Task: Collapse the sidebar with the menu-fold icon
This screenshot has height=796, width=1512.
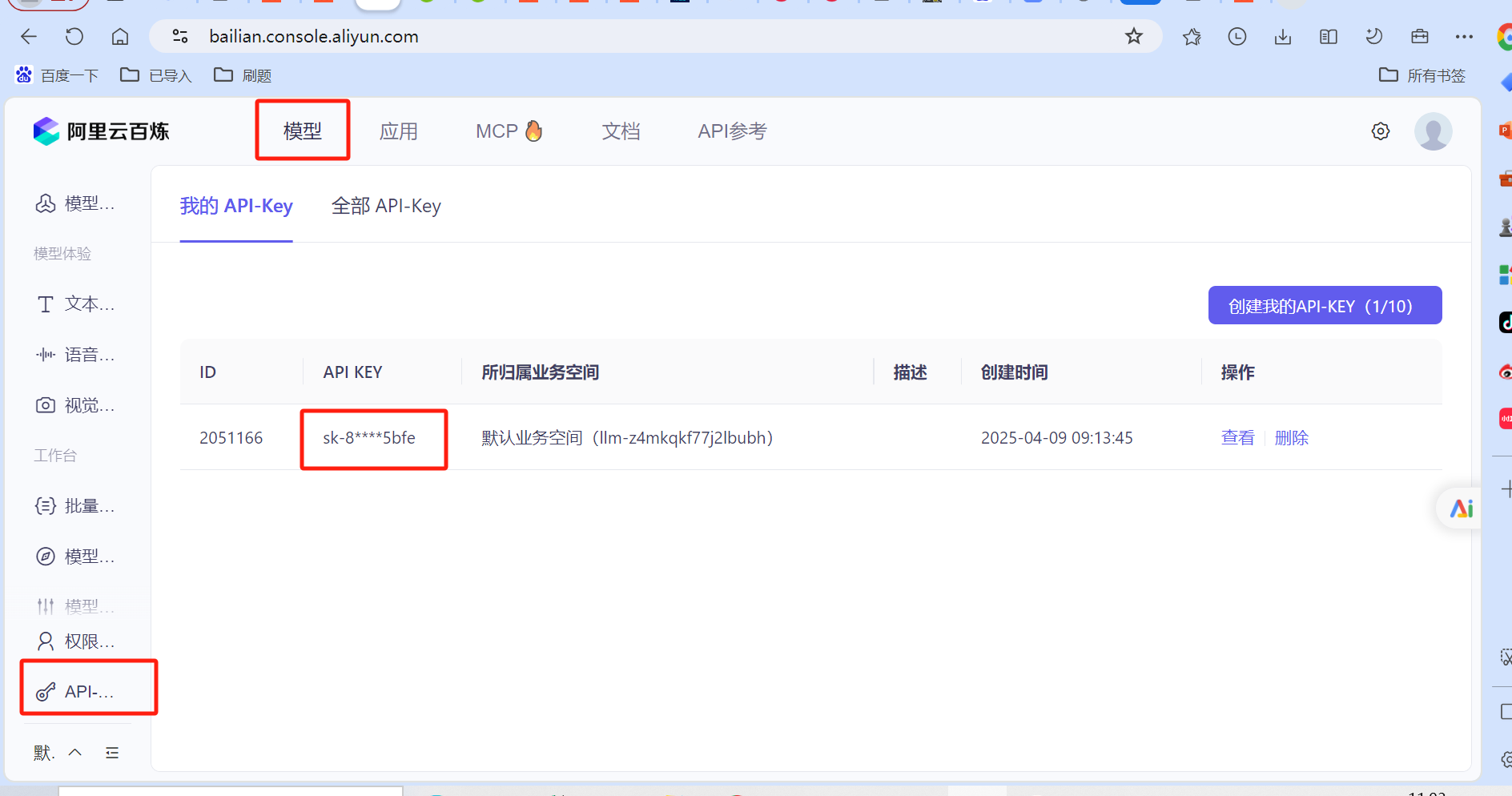Action: 112,752
